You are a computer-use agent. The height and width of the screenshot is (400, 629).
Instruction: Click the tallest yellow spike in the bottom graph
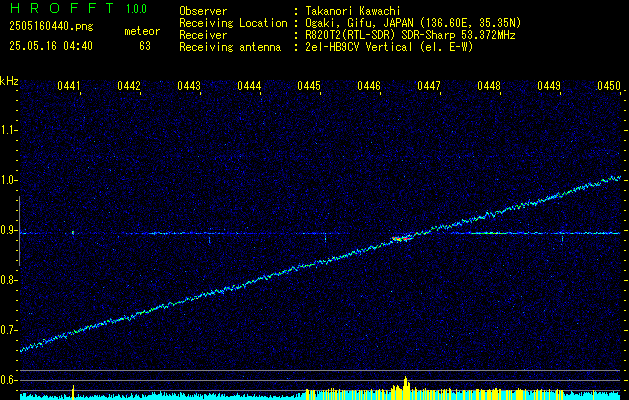point(405,388)
